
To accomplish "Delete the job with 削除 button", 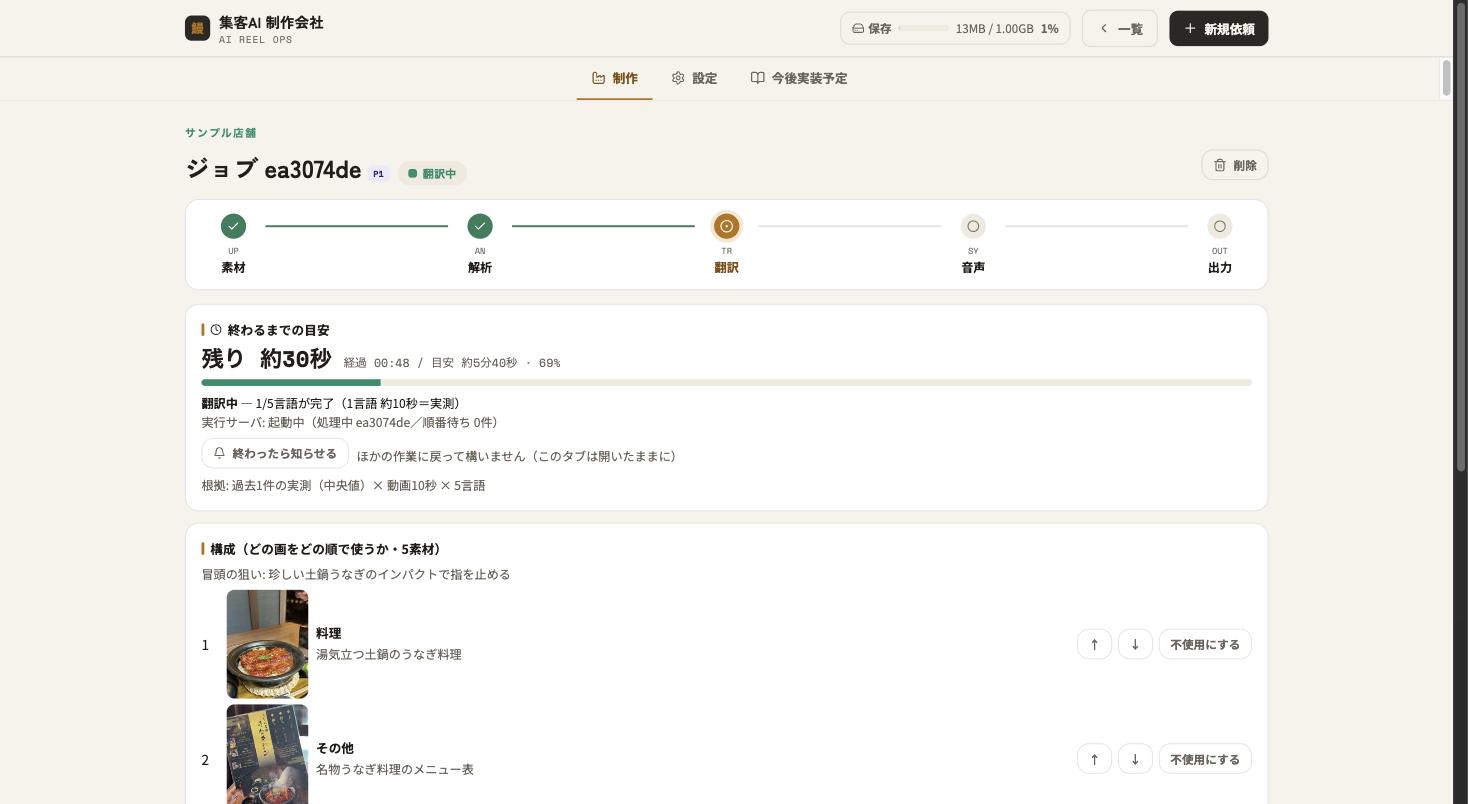I will [x=1235, y=165].
